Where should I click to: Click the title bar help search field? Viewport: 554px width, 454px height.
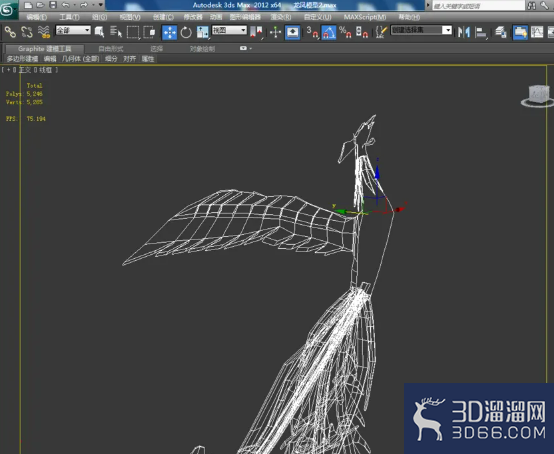[x=478, y=5]
